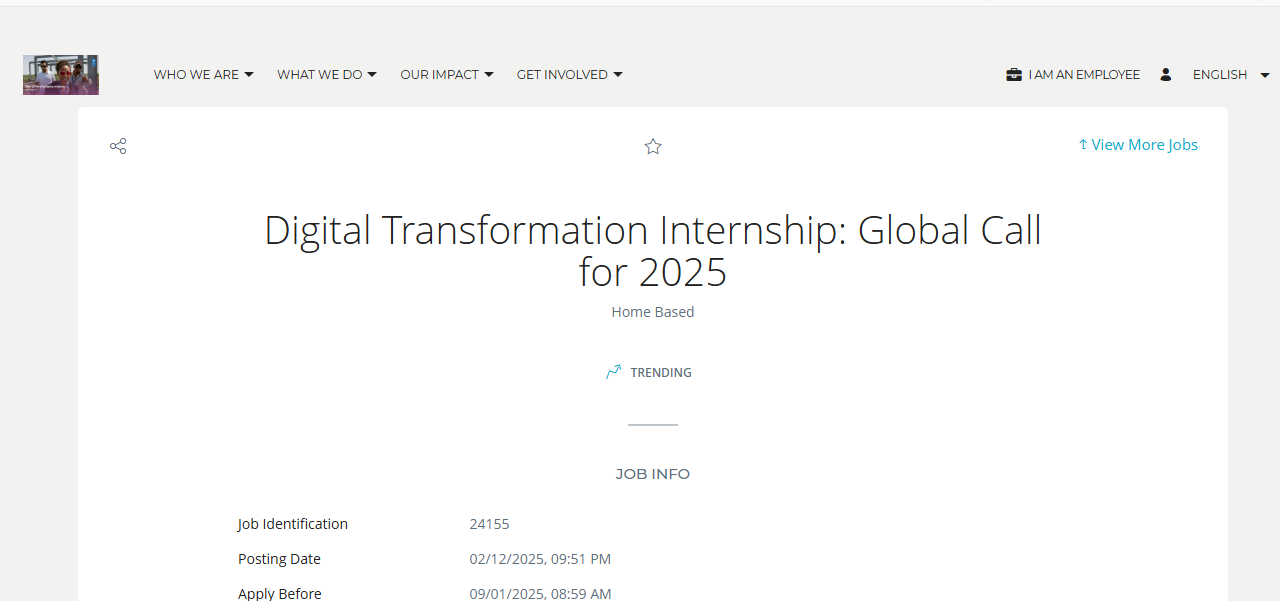Expand the GET INVOLVED dropdown arrow
The width and height of the screenshot is (1280, 601).
pos(618,75)
